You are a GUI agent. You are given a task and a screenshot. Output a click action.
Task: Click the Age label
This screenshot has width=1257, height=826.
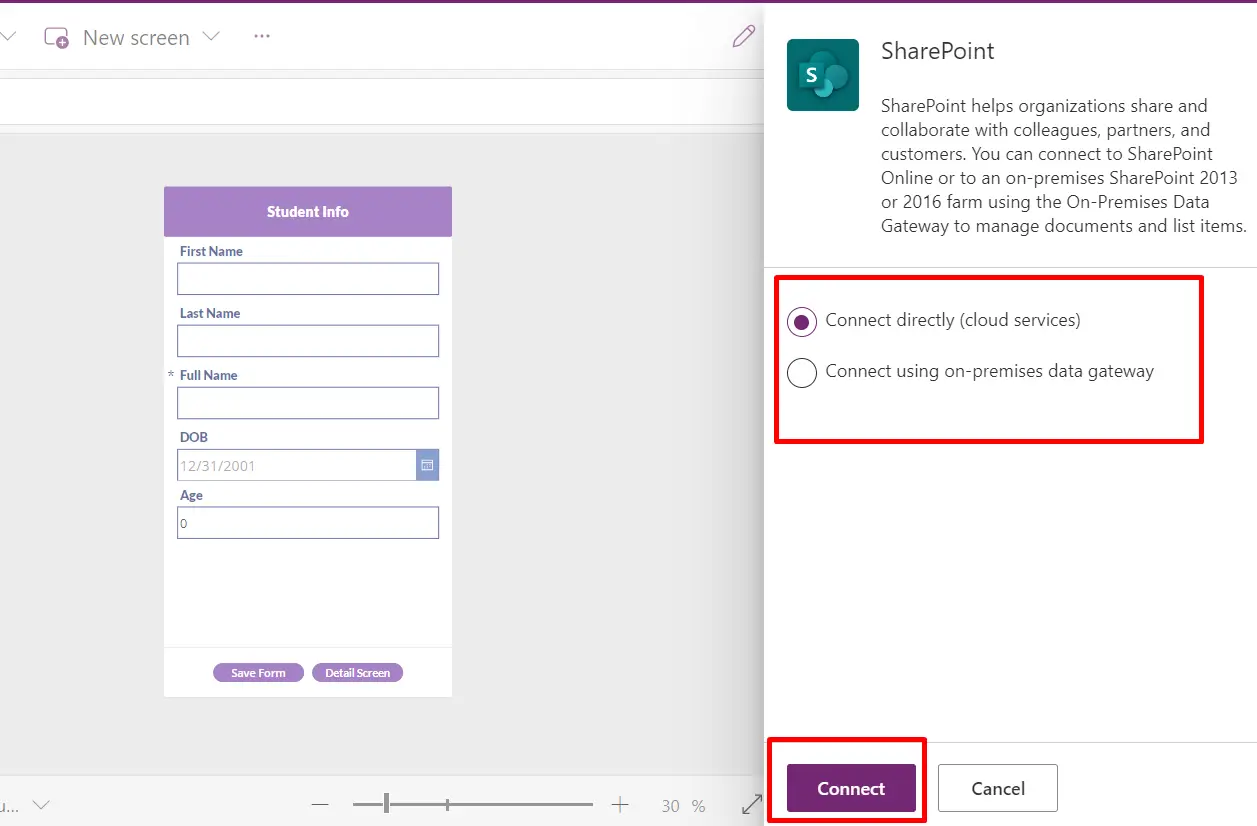pos(191,495)
